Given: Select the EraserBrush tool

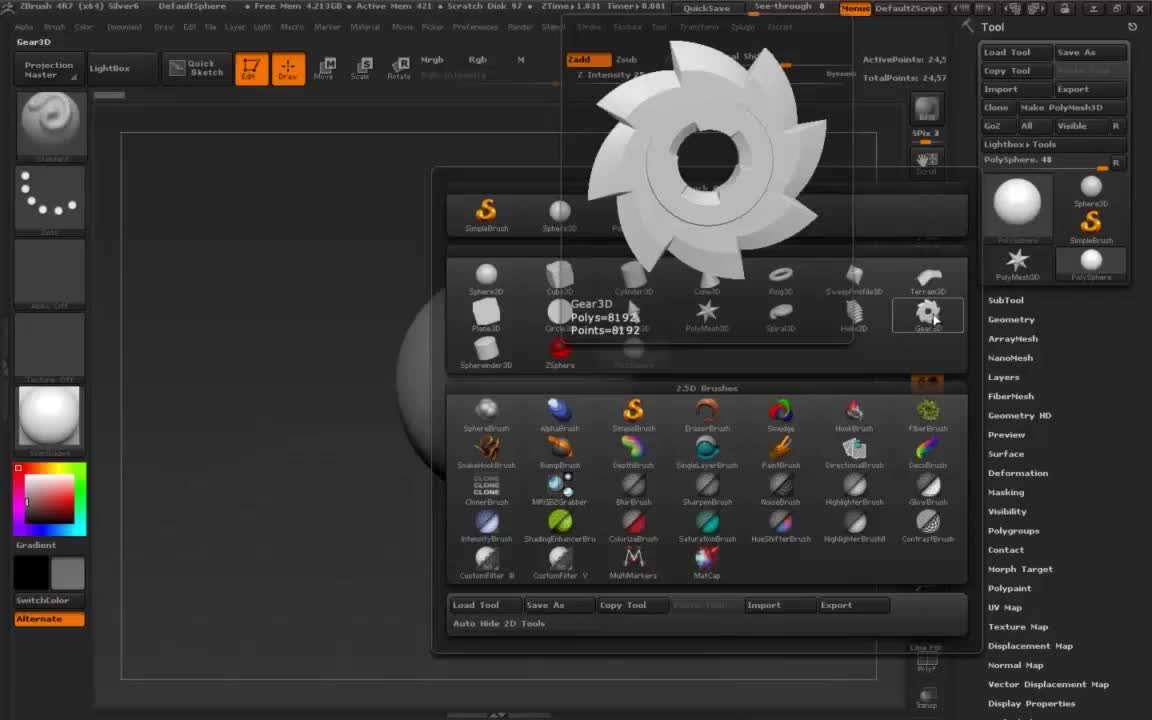Looking at the screenshot, I should coord(707,416).
